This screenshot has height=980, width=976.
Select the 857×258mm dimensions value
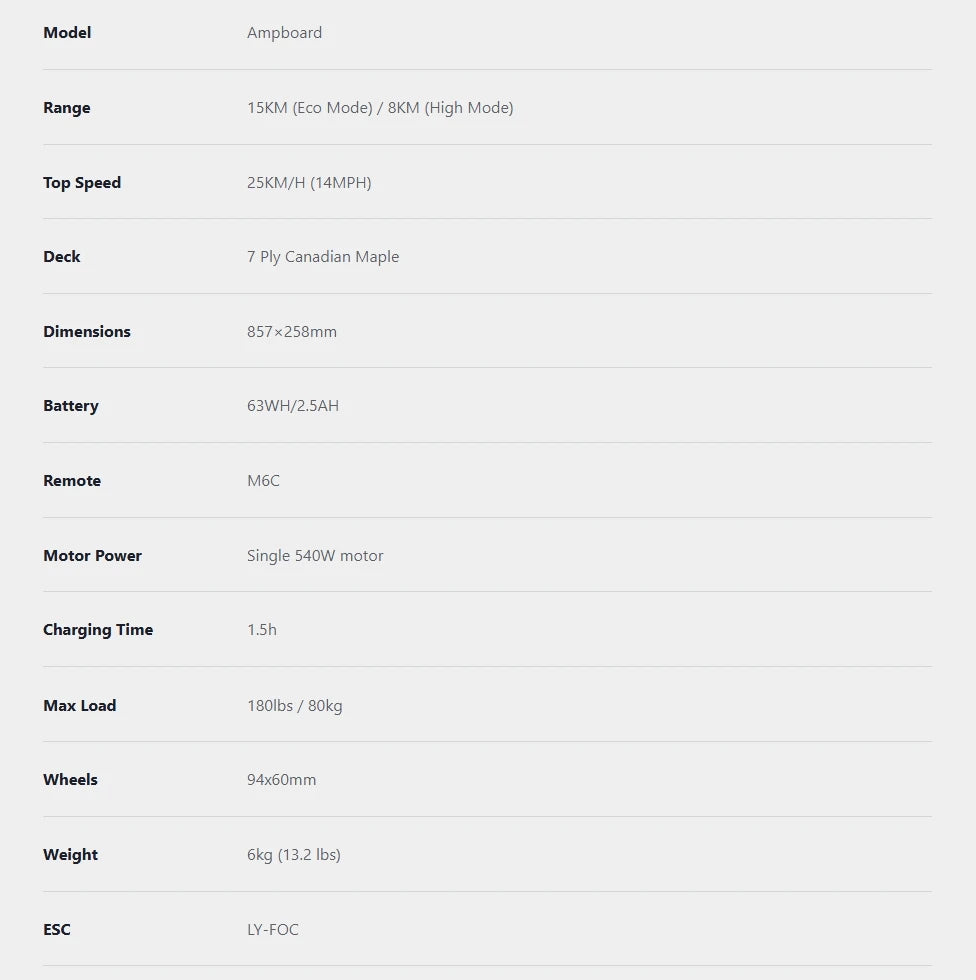tap(292, 332)
